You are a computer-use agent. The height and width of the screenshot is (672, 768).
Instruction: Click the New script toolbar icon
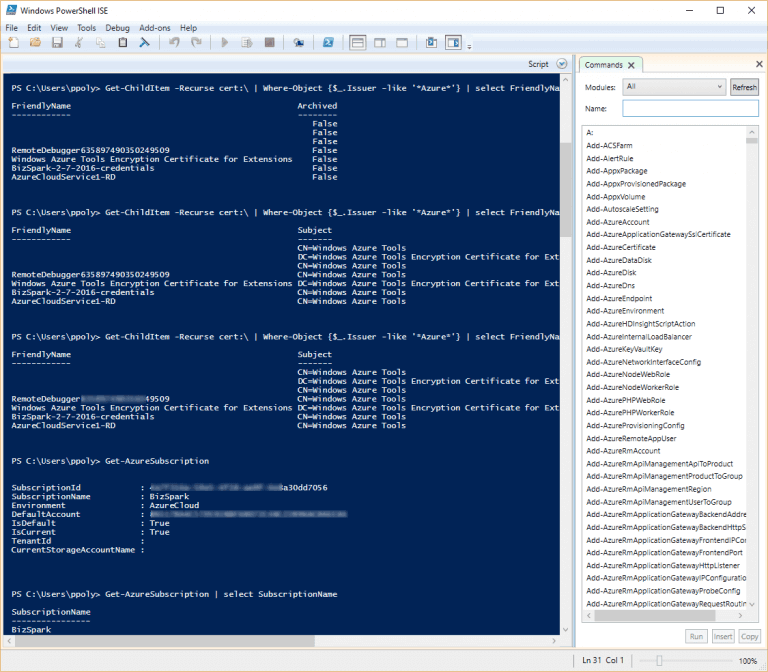(x=13, y=43)
